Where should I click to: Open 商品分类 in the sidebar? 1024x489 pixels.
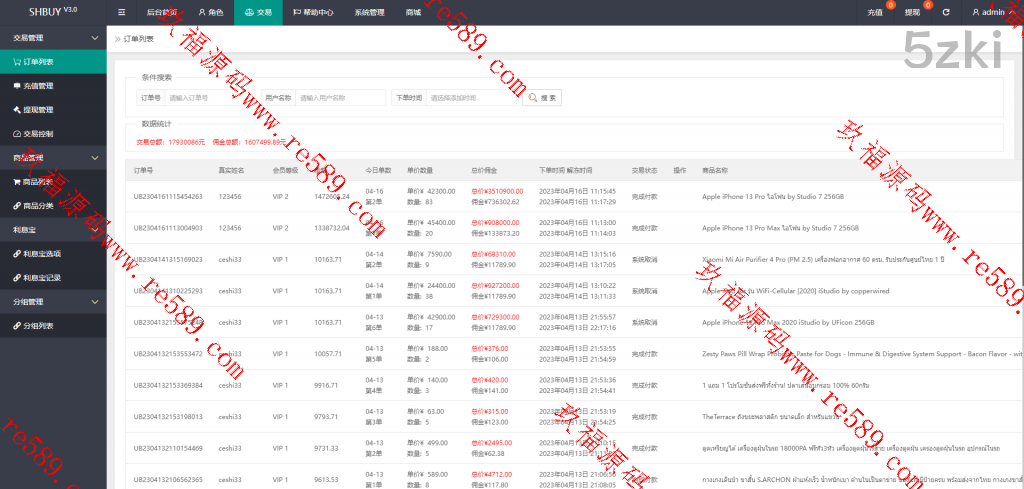(38, 206)
